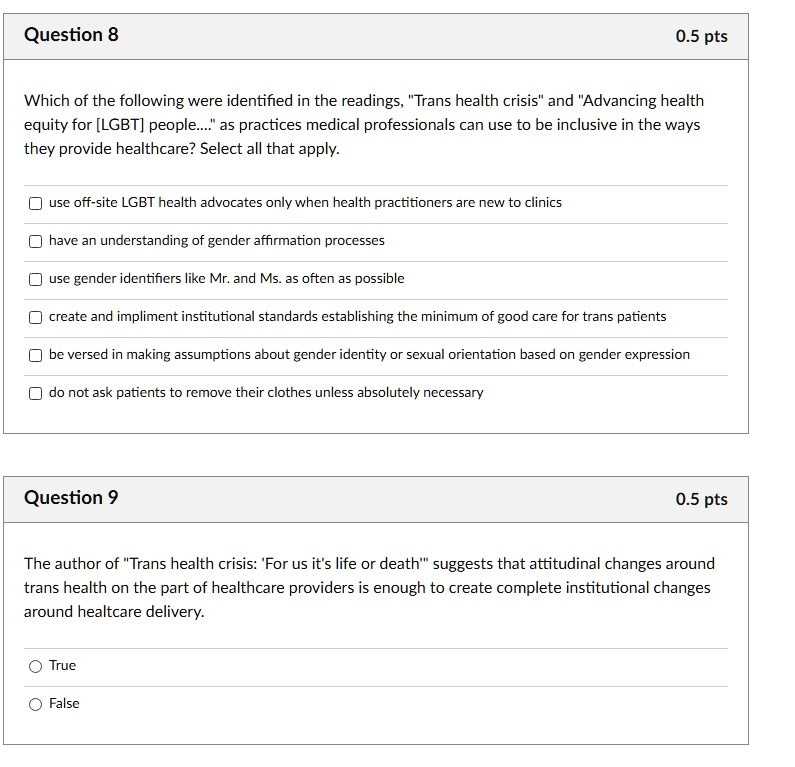Check the box for off-site LGBT health advocates
The height and width of the screenshot is (767, 795).
35,203
